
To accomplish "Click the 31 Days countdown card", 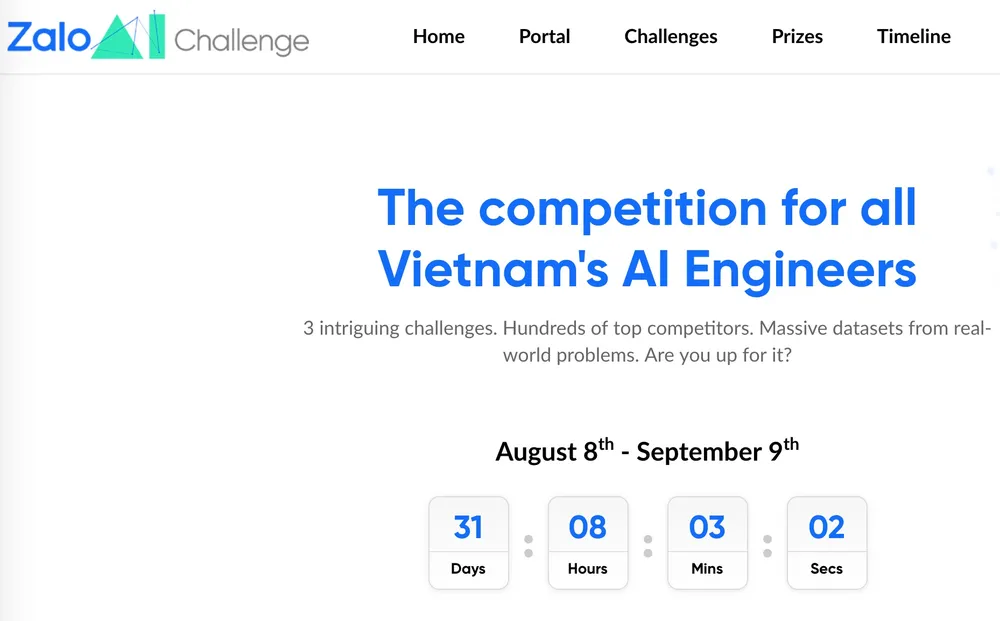I will coord(468,543).
